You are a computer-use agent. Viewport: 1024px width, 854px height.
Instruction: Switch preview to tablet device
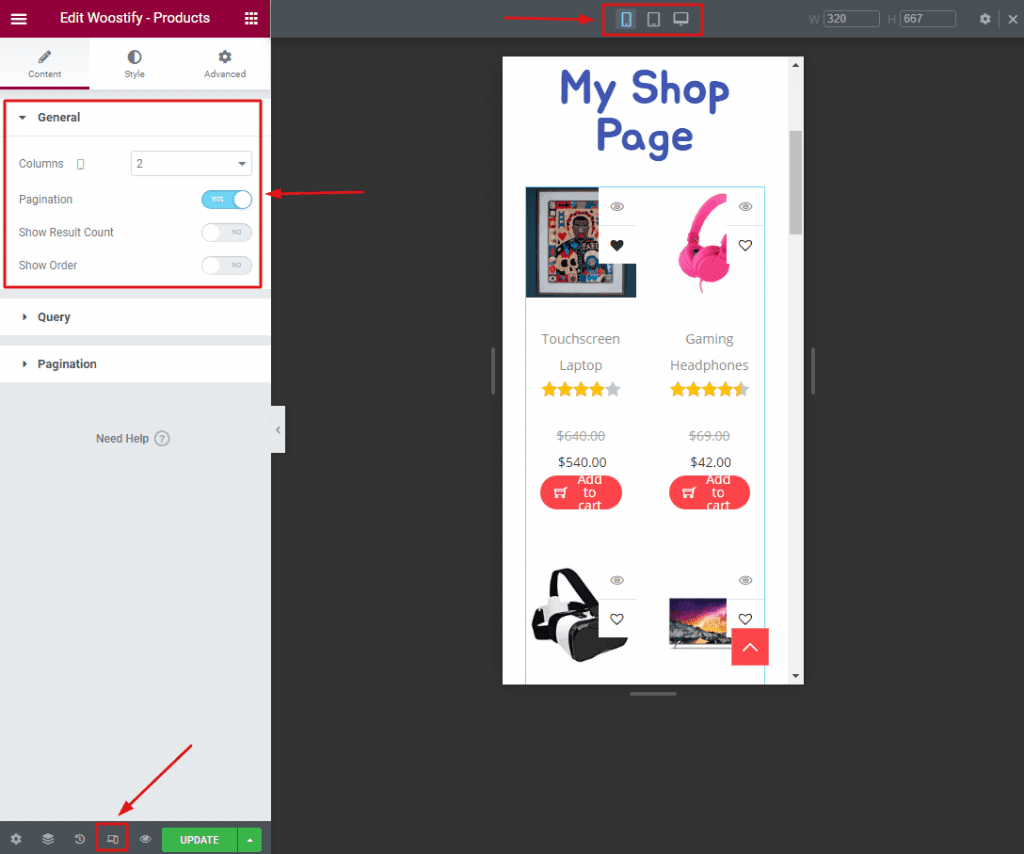coord(653,18)
